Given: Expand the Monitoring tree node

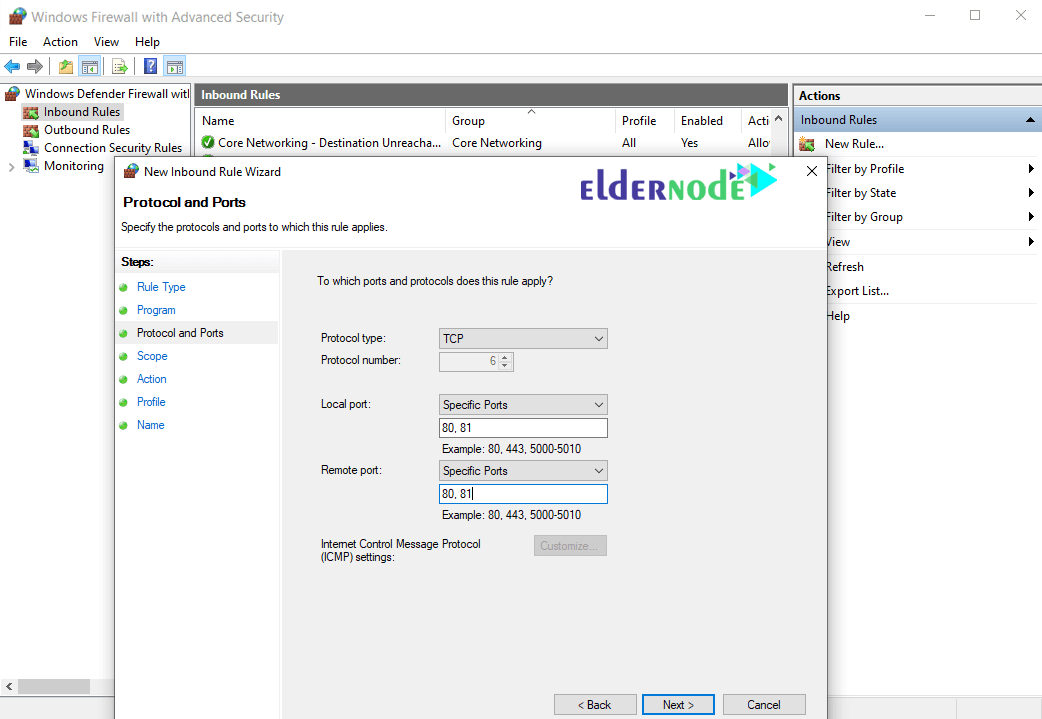Looking at the screenshot, I should coord(11,166).
